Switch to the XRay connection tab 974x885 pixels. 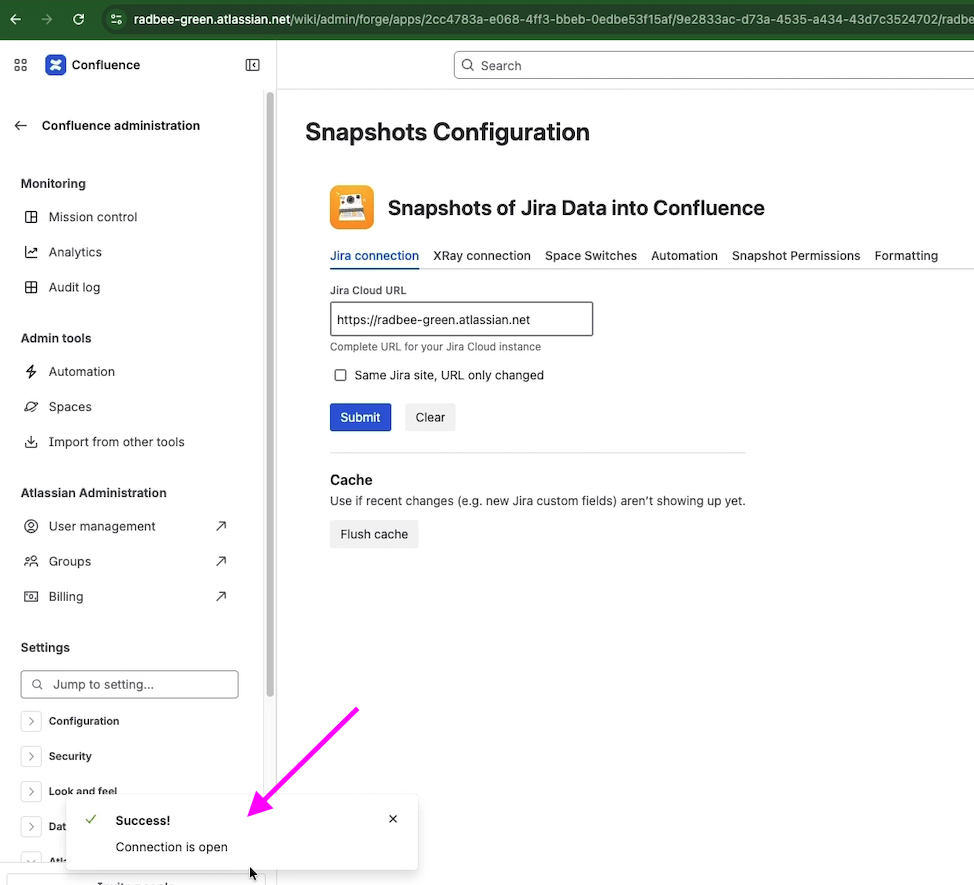482,256
